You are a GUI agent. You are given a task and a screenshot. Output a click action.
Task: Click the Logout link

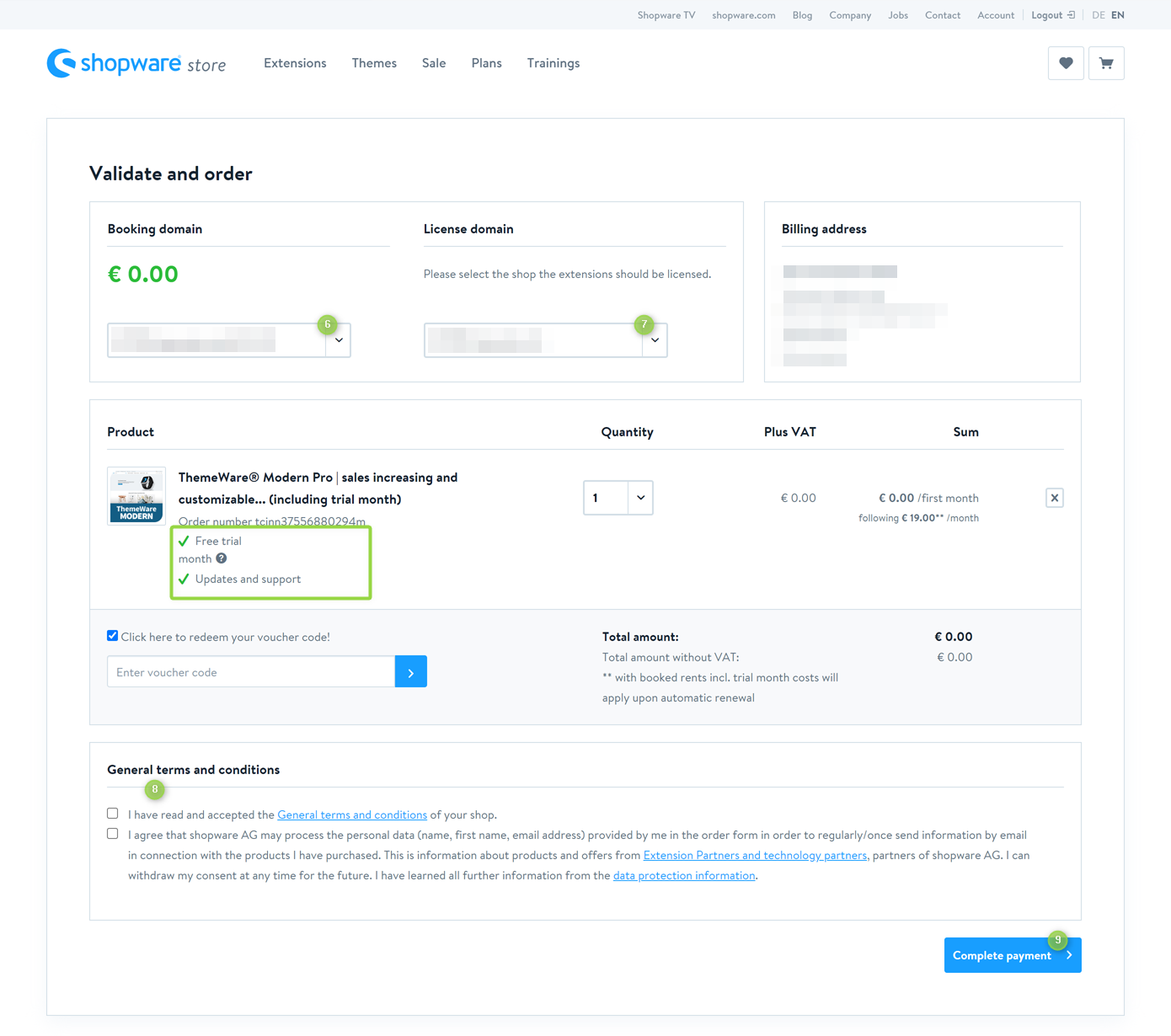(x=1053, y=15)
